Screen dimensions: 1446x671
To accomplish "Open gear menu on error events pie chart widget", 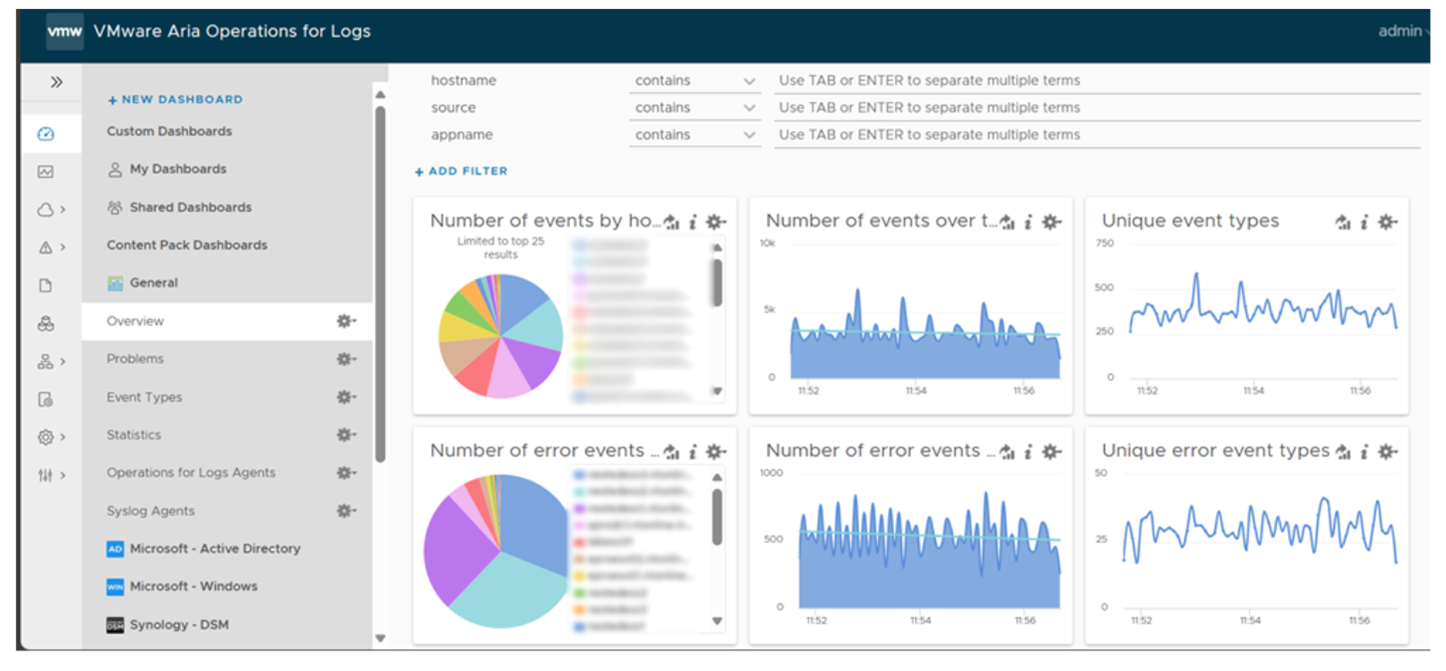I will 715,452.
